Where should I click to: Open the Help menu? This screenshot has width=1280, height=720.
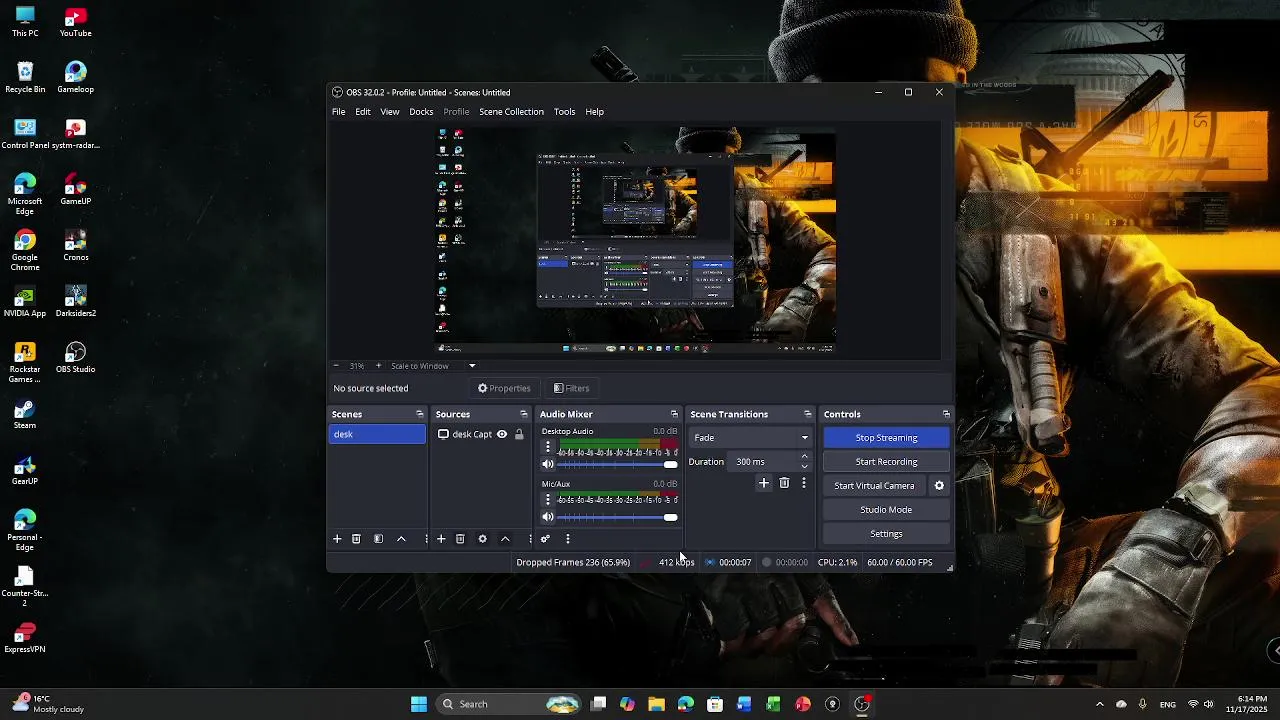pyautogui.click(x=594, y=112)
